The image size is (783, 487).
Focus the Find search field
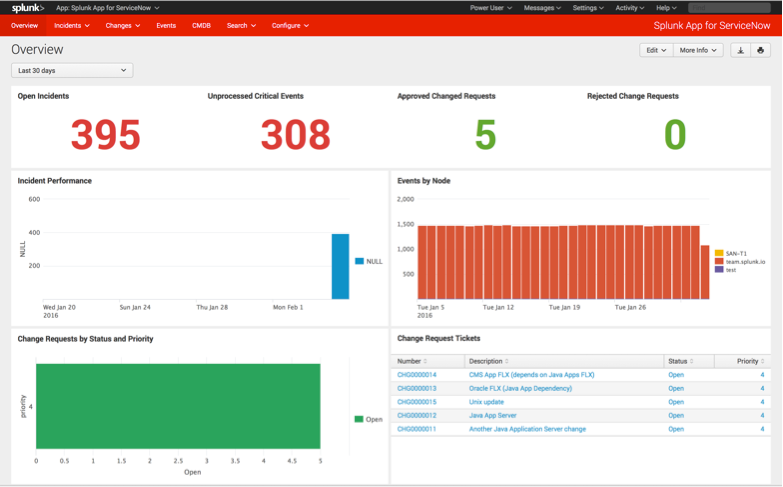[x=729, y=8]
